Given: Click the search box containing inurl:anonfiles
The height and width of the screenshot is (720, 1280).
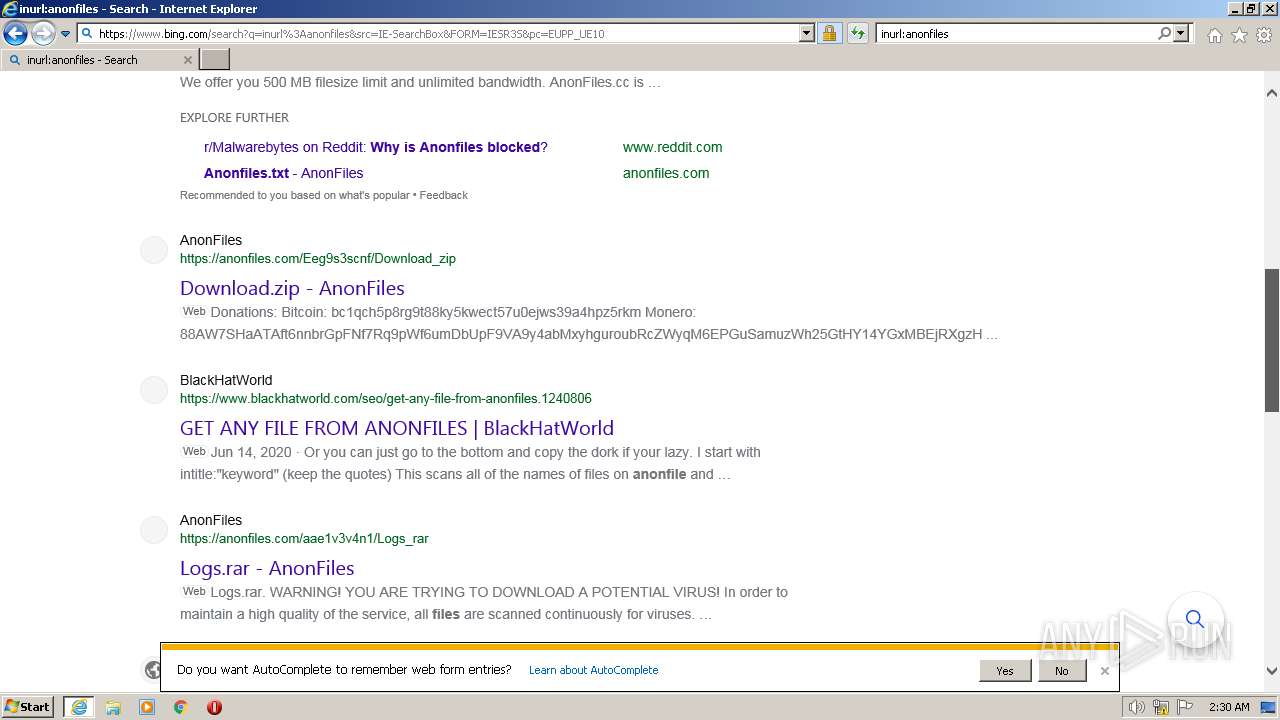Looking at the screenshot, I should [x=1015, y=34].
